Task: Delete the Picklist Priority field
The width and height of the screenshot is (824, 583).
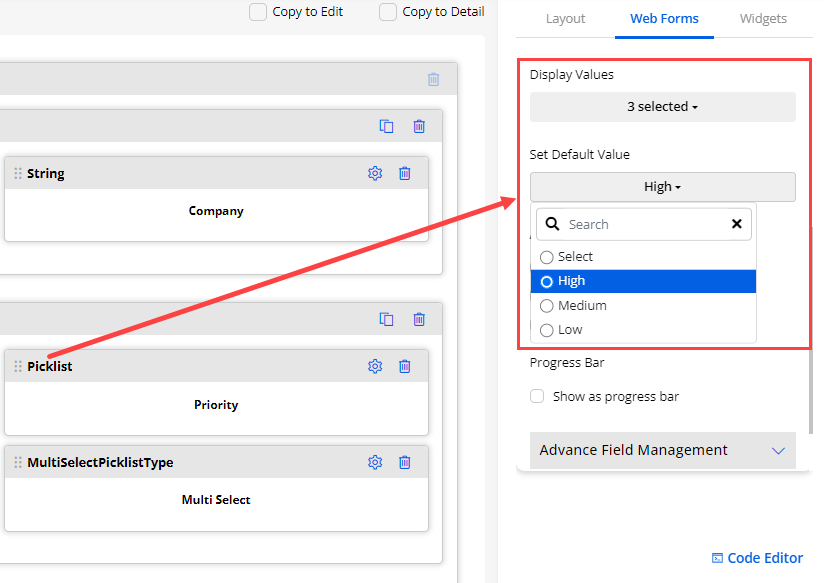Action: click(404, 366)
